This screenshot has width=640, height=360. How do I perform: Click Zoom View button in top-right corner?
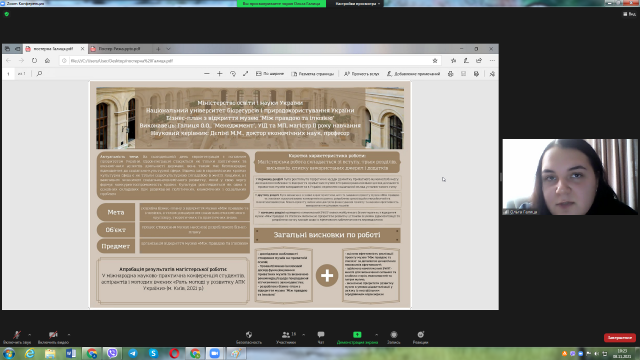(x=629, y=14)
